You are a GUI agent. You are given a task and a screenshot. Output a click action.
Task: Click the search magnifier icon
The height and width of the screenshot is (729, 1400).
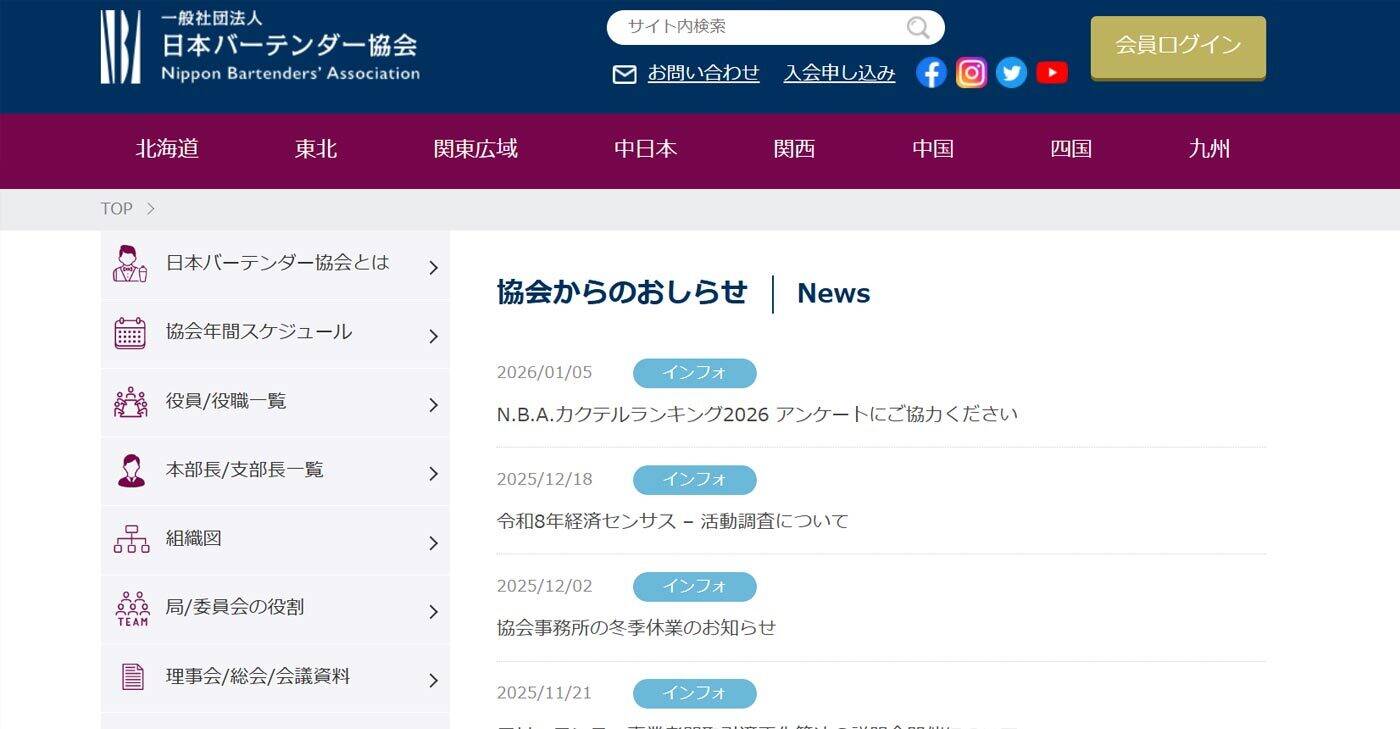(x=917, y=28)
